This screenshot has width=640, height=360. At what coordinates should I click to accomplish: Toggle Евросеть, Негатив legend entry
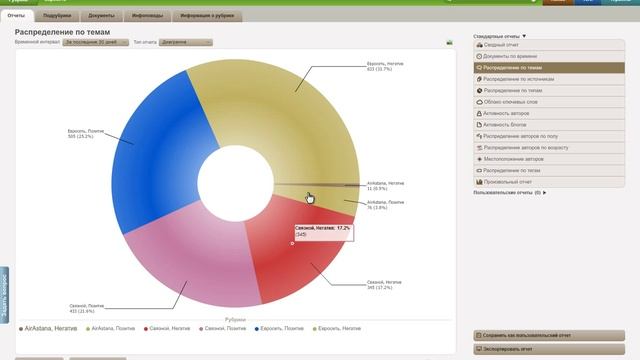(337, 329)
